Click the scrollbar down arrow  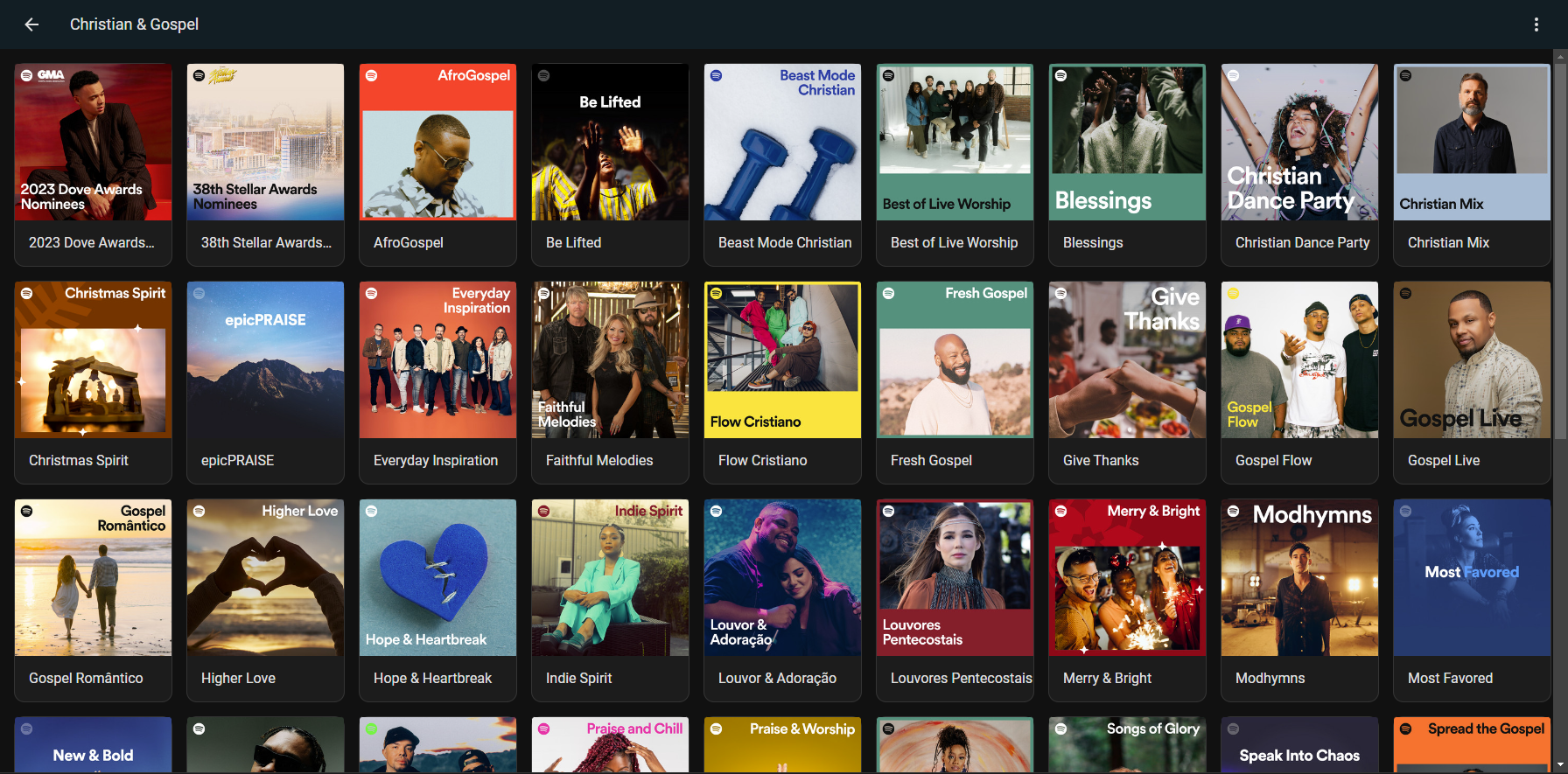(x=1560, y=766)
